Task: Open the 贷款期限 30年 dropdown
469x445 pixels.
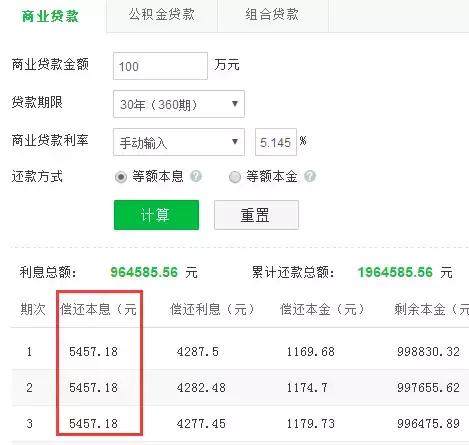Action: [x=179, y=104]
